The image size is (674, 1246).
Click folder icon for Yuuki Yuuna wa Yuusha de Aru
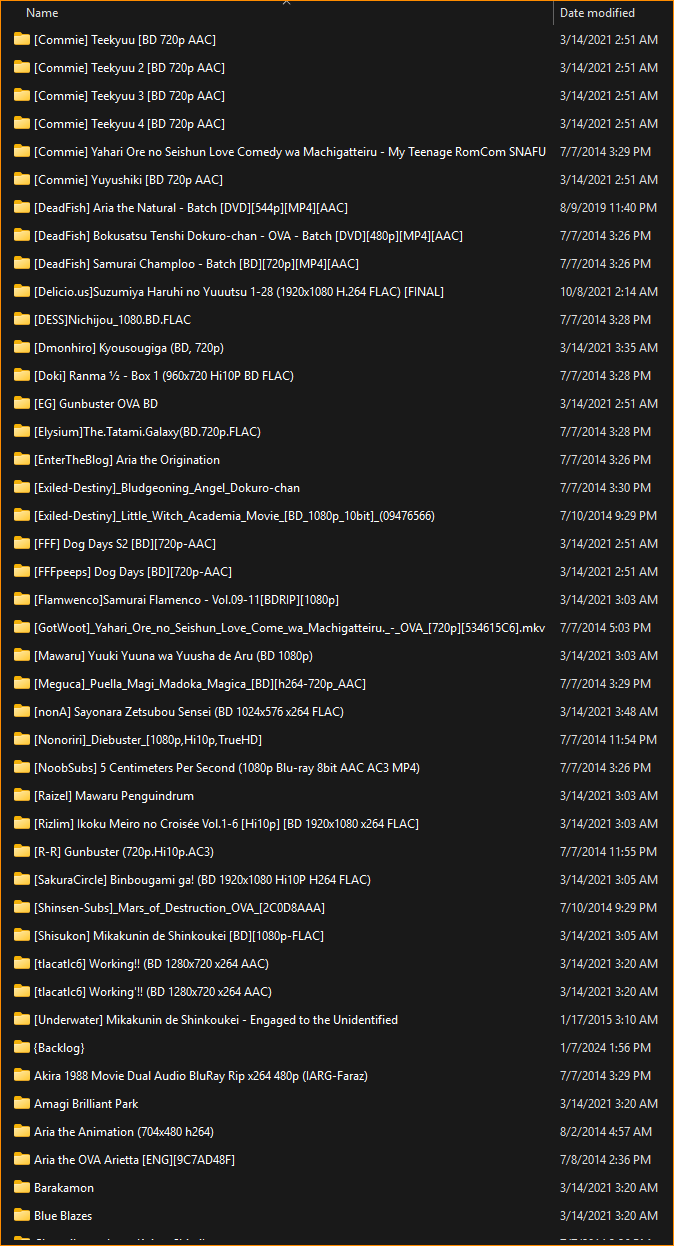pyautogui.click(x=22, y=656)
